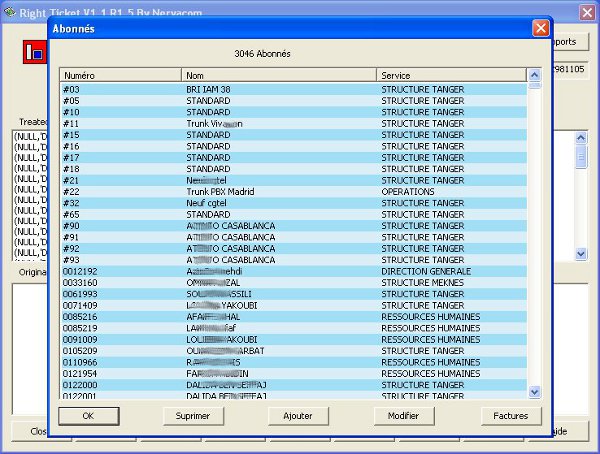Sort list by the Nom column header
The height and width of the screenshot is (454, 600).
pyautogui.click(x=278, y=75)
